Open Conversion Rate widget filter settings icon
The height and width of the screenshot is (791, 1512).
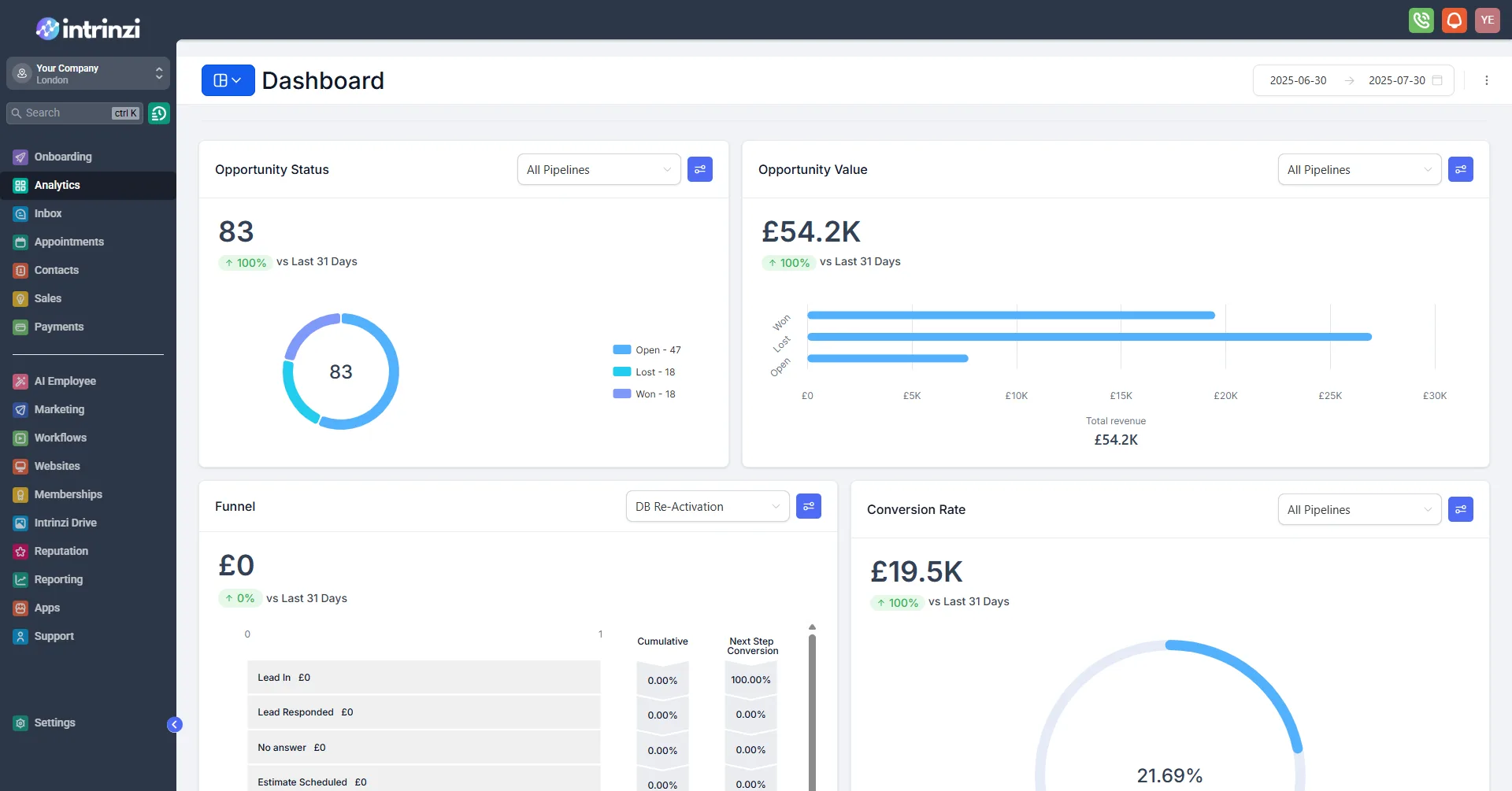click(1461, 509)
